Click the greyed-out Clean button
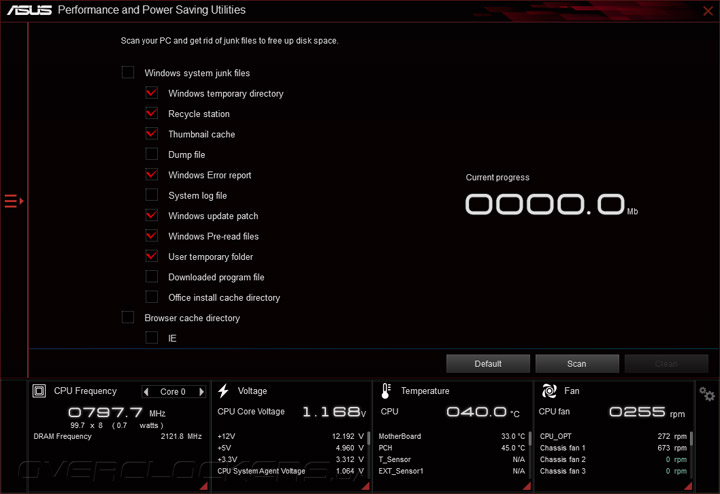Viewport: 720px width, 494px height. tap(666, 364)
